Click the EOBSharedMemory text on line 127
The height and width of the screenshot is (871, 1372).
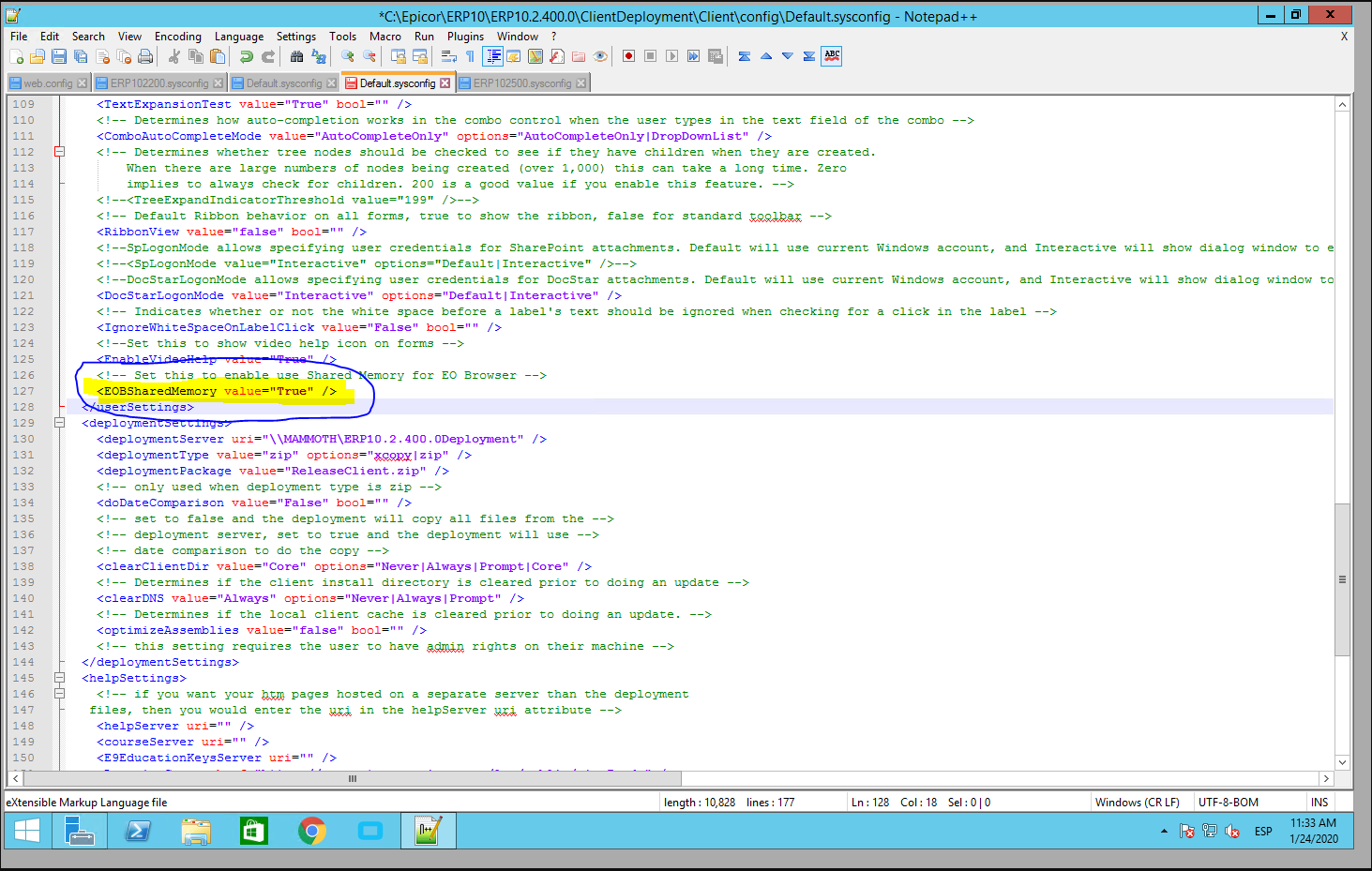click(x=160, y=391)
